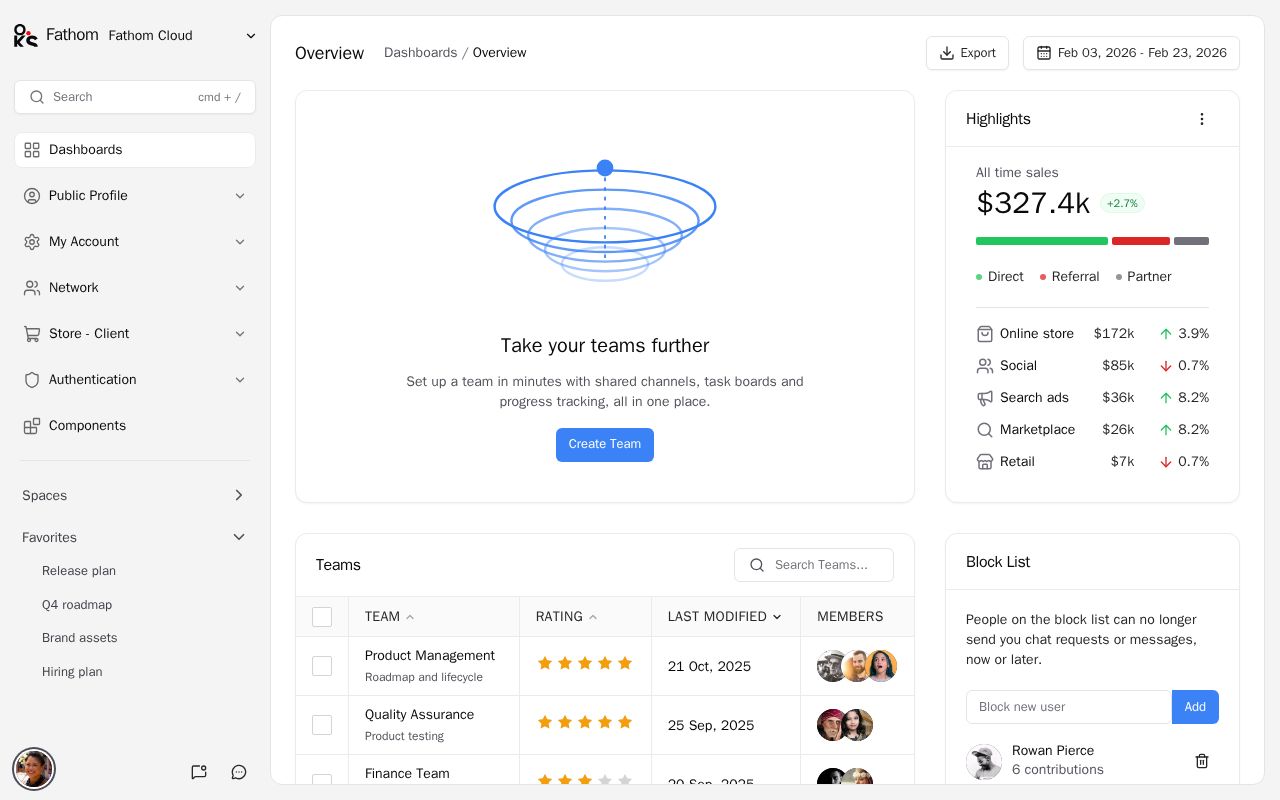The width and height of the screenshot is (1280, 800).
Task: Focus the Block new user field
Action: click(x=1069, y=707)
